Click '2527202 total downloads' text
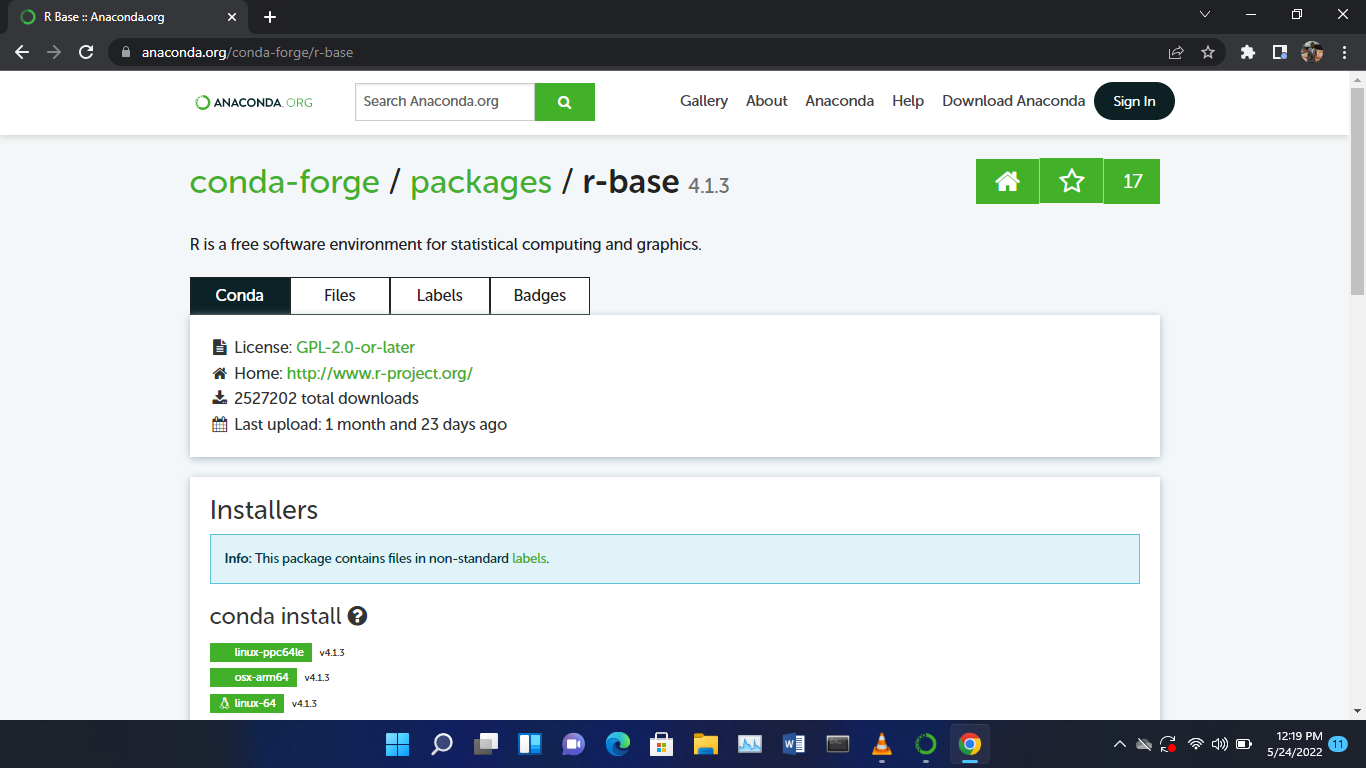 pos(326,398)
